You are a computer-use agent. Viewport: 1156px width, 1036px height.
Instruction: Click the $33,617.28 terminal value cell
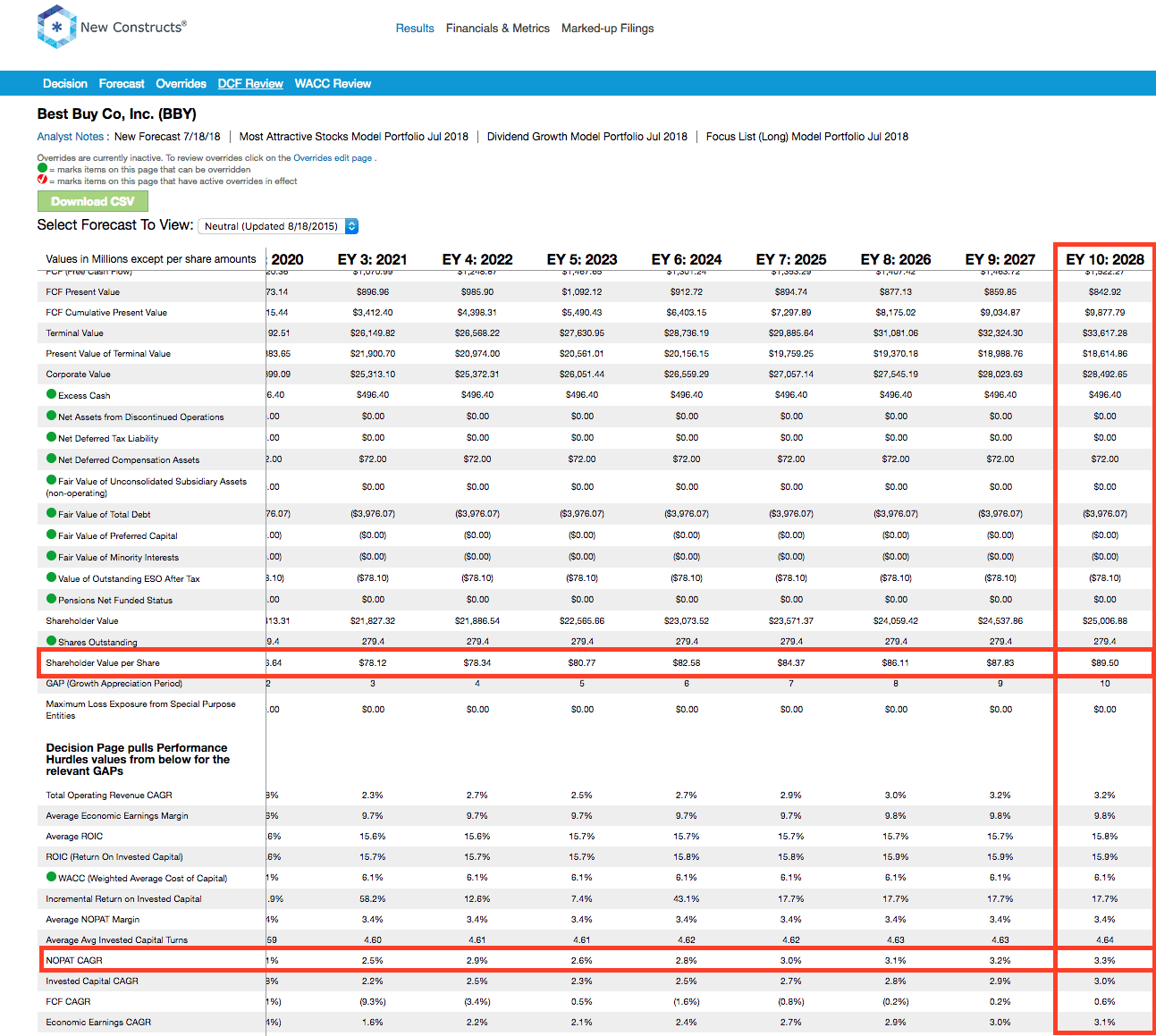[1105, 333]
